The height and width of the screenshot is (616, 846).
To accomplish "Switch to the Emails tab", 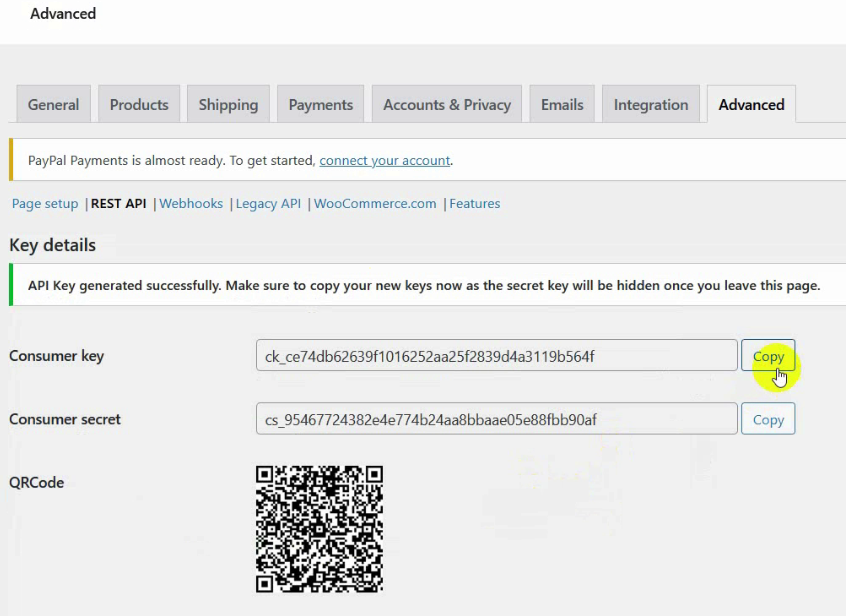I will coord(562,104).
